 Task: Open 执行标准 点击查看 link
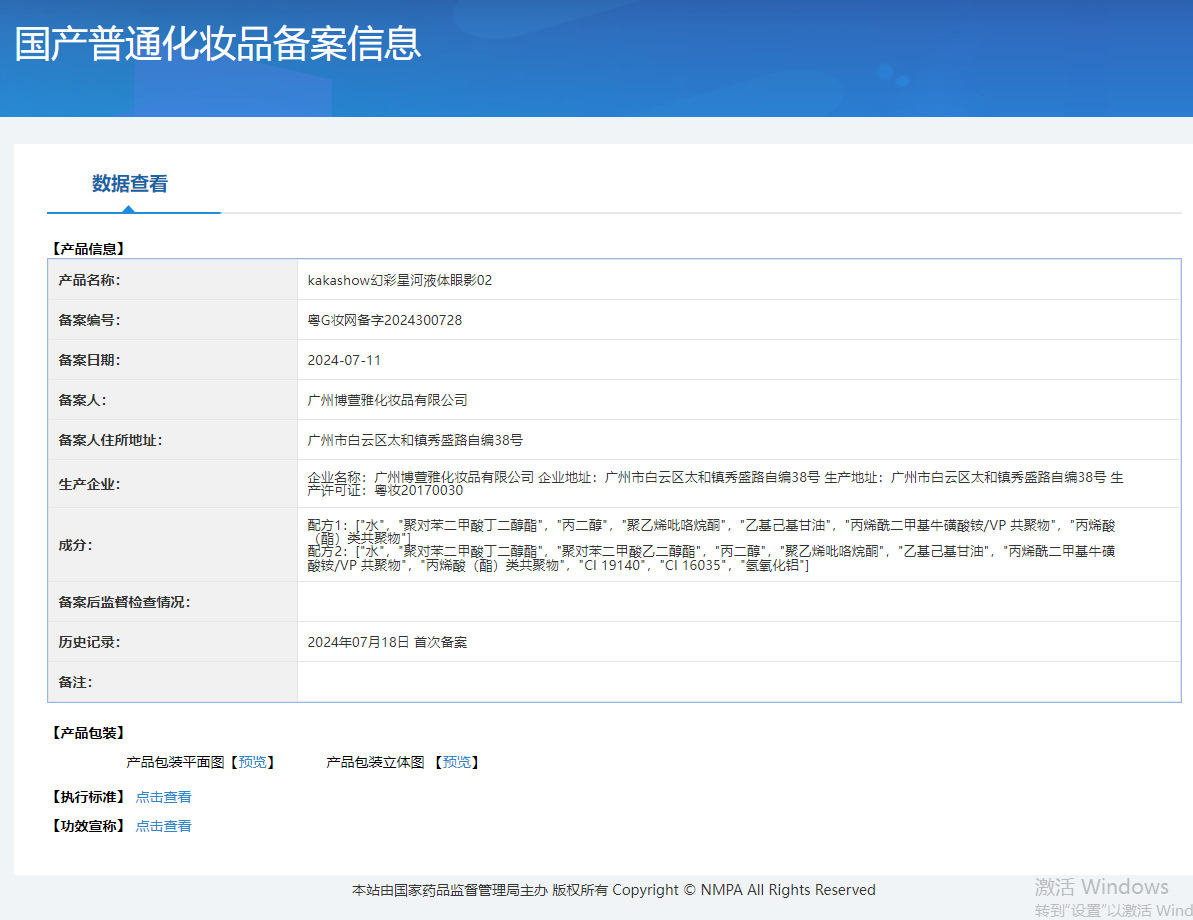(x=163, y=797)
